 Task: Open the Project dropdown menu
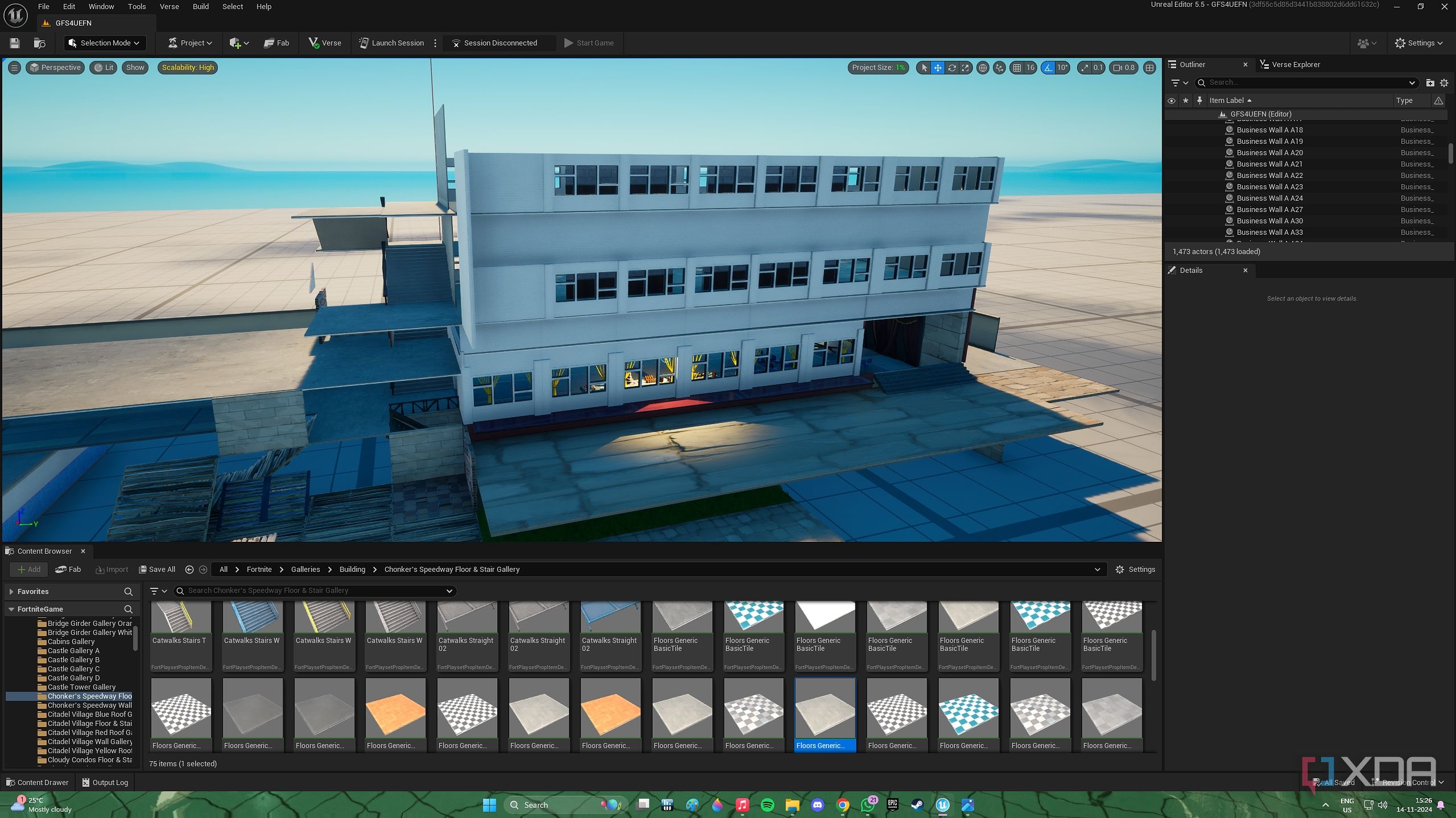(190, 43)
